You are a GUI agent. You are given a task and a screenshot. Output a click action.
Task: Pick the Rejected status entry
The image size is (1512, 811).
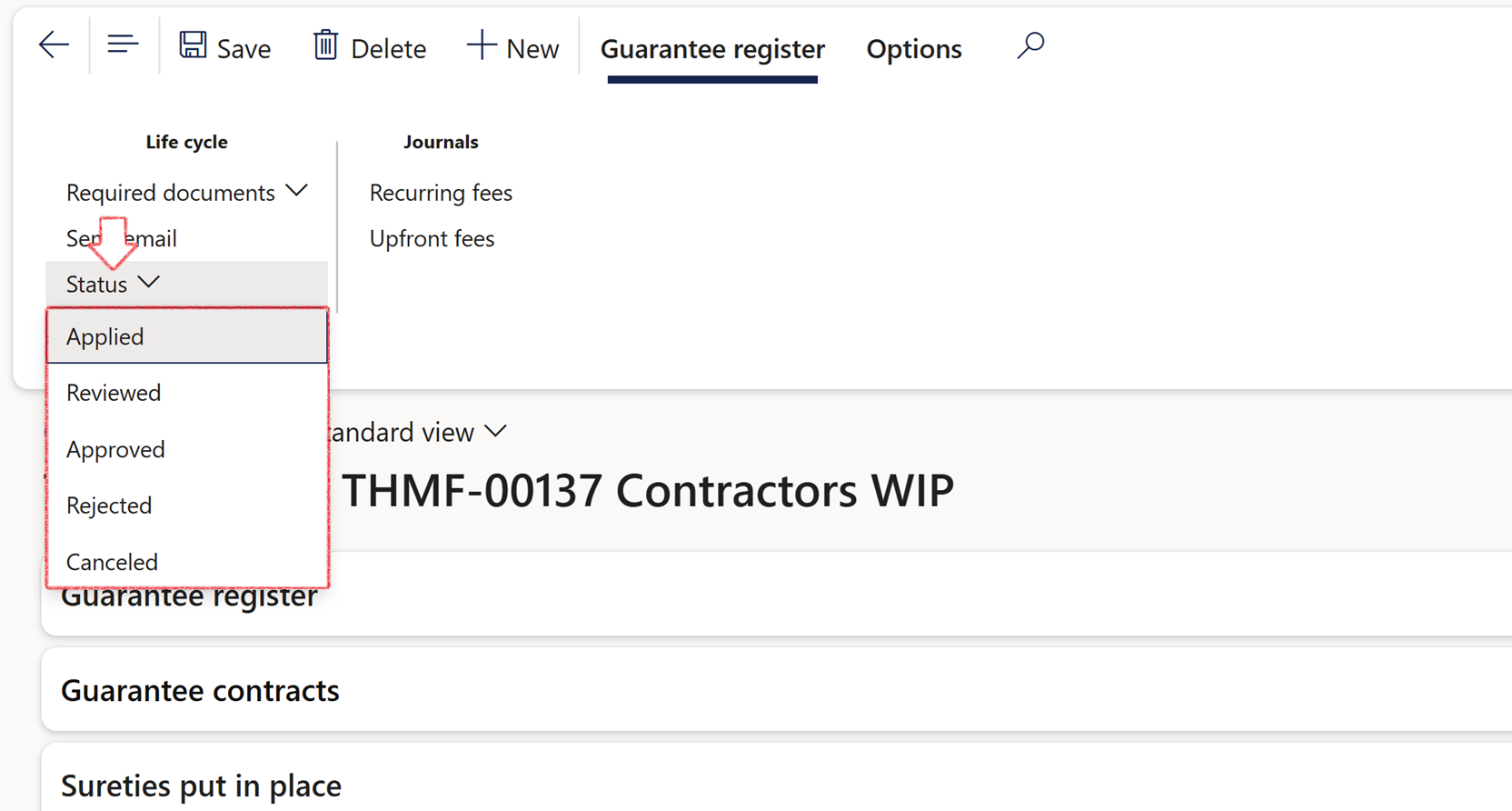click(109, 506)
